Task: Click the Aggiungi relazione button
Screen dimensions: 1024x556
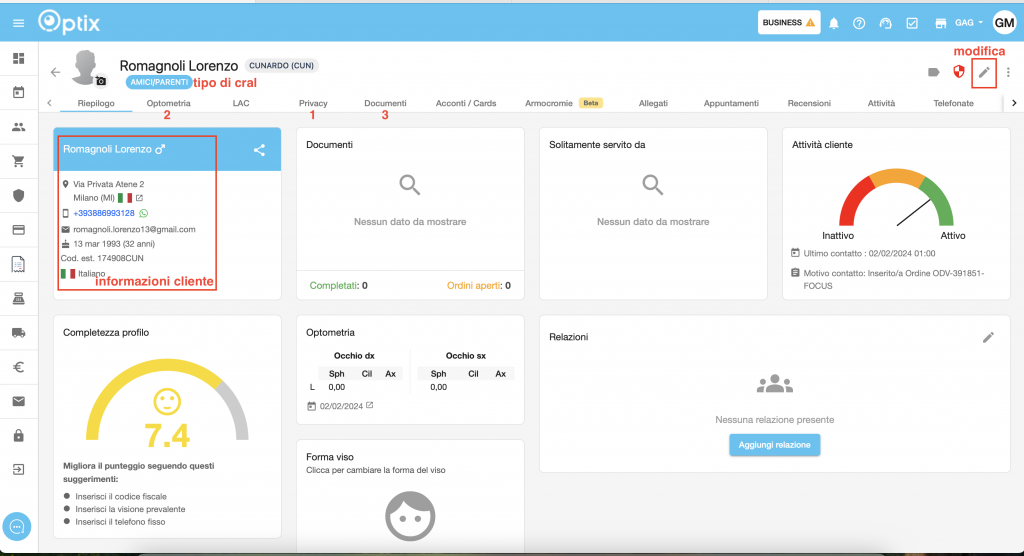Action: 775,444
